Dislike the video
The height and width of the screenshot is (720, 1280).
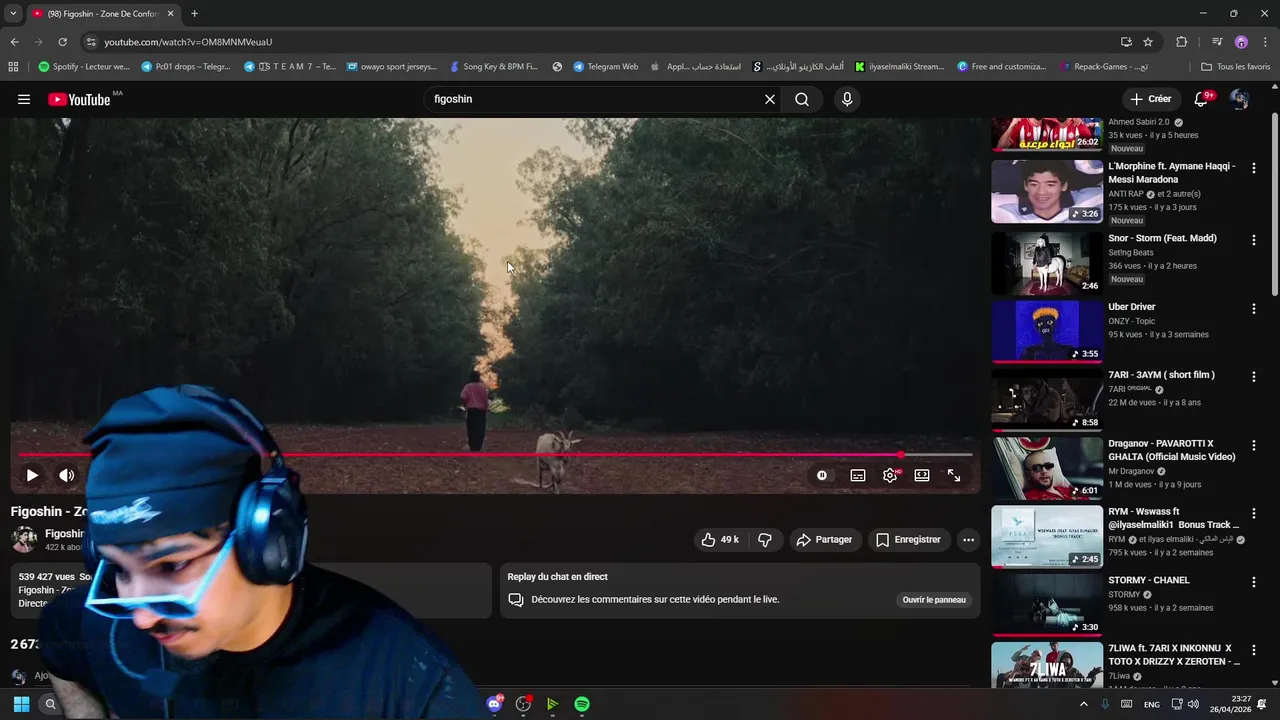point(765,540)
